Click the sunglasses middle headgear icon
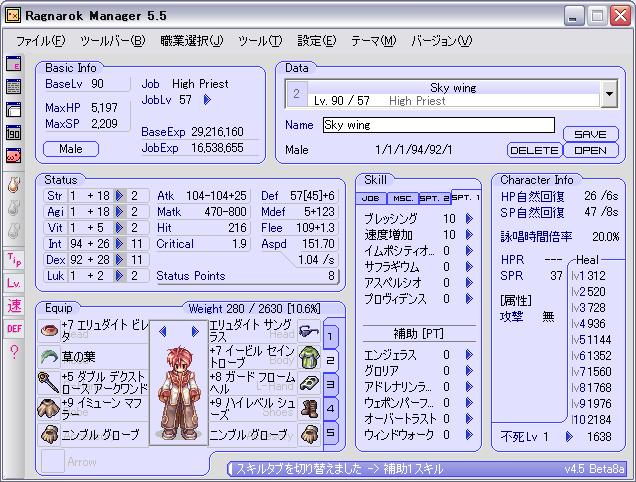Viewport: 636px width, 482px height. click(309, 331)
